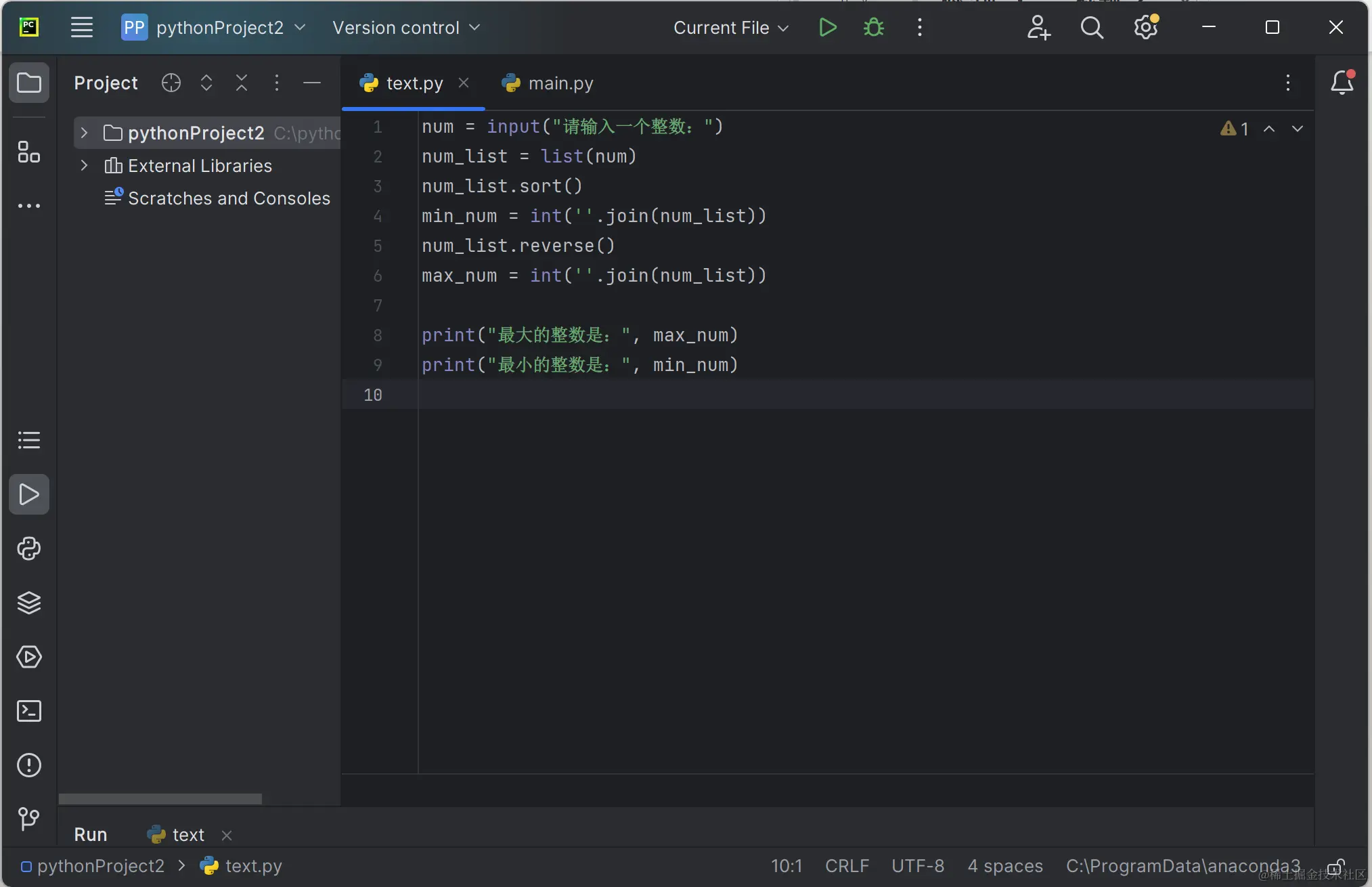This screenshot has width=1372, height=887.
Task: Toggle read-only lock in status bar
Action: (1335, 867)
